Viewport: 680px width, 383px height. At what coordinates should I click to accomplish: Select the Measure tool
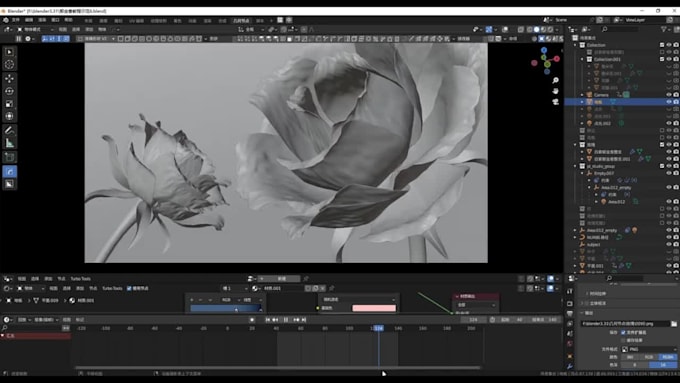9,143
